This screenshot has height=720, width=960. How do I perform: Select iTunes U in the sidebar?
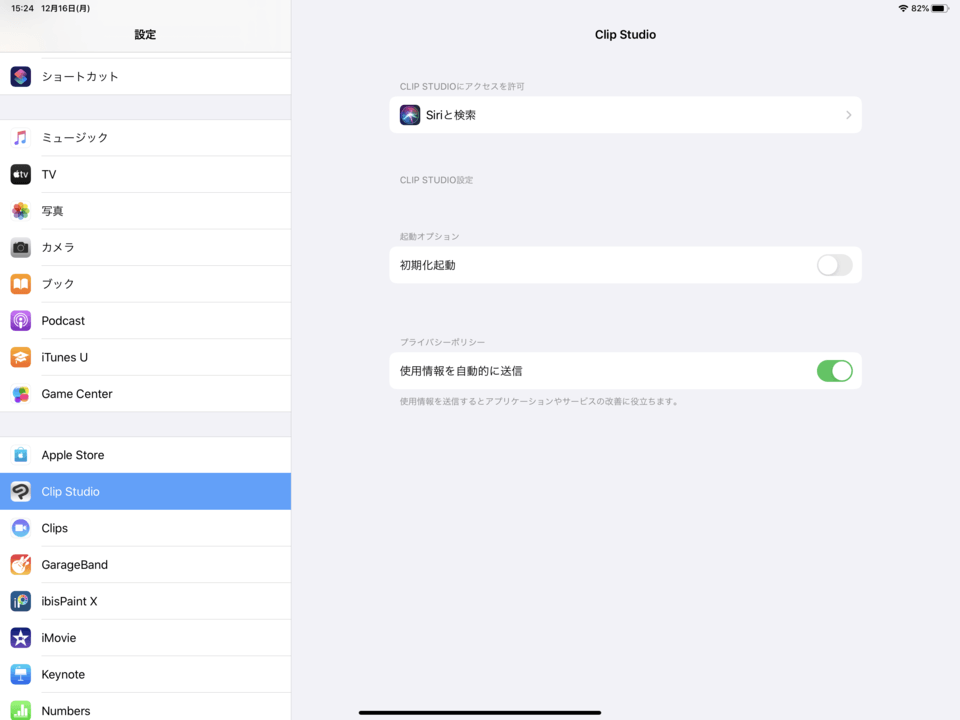point(146,358)
